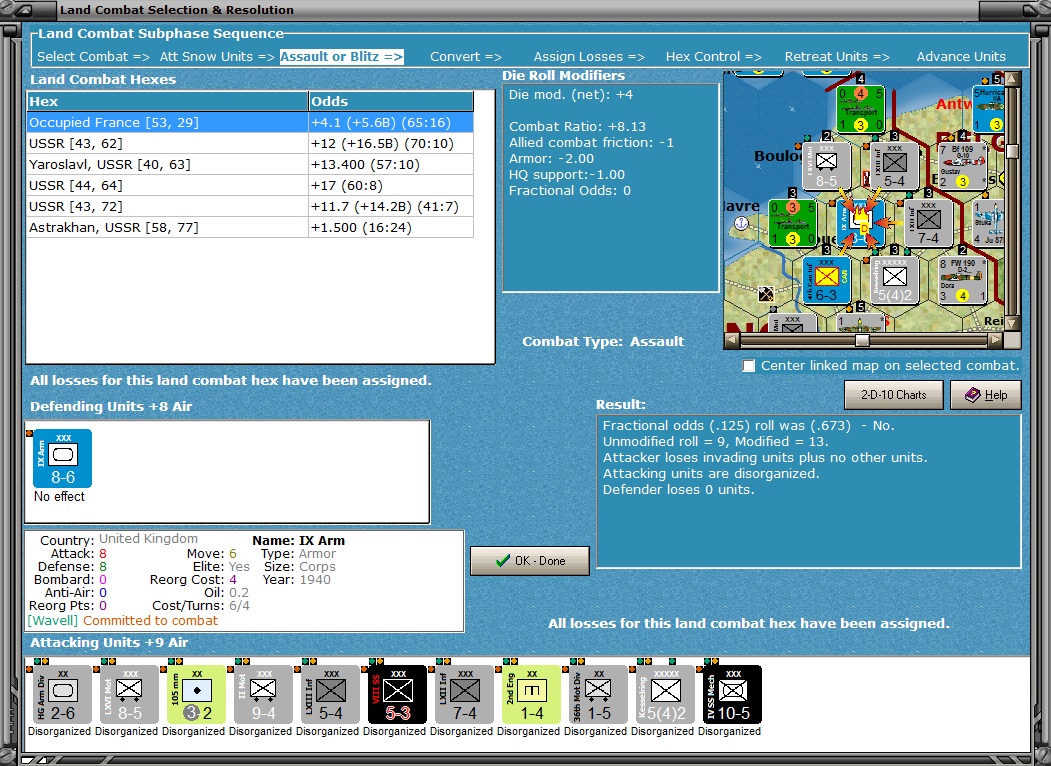
Task: Click LXII Inf 7-4 counter on the map
Action: (x=928, y=223)
